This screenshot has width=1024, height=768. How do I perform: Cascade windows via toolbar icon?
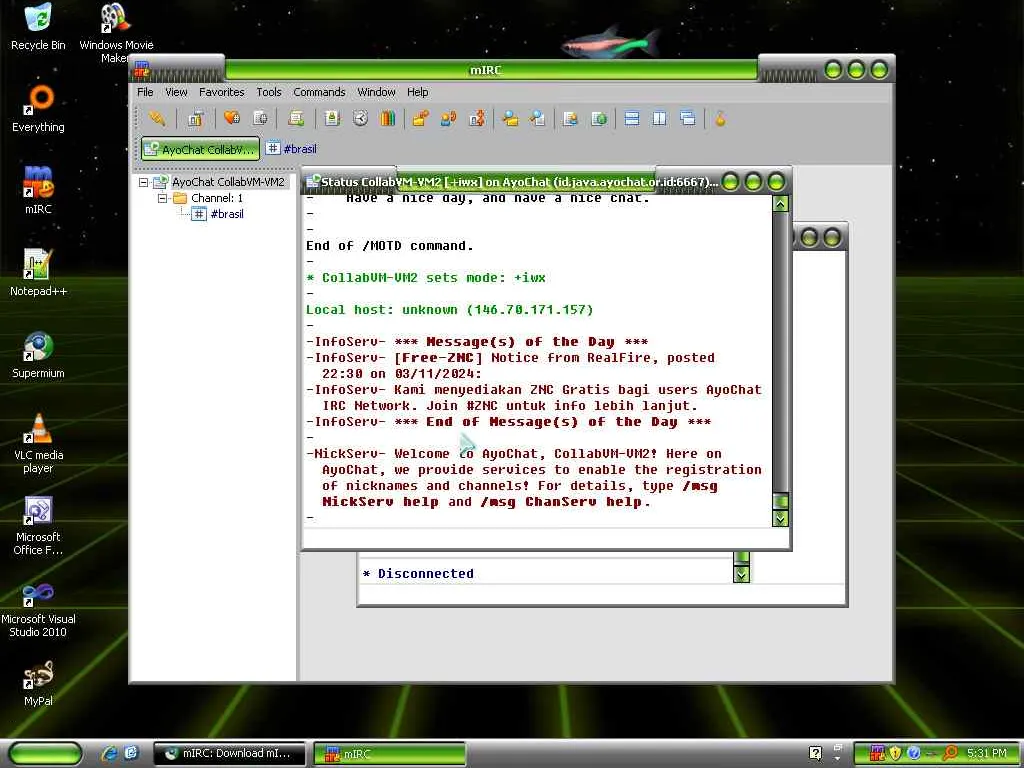pyautogui.click(x=688, y=118)
